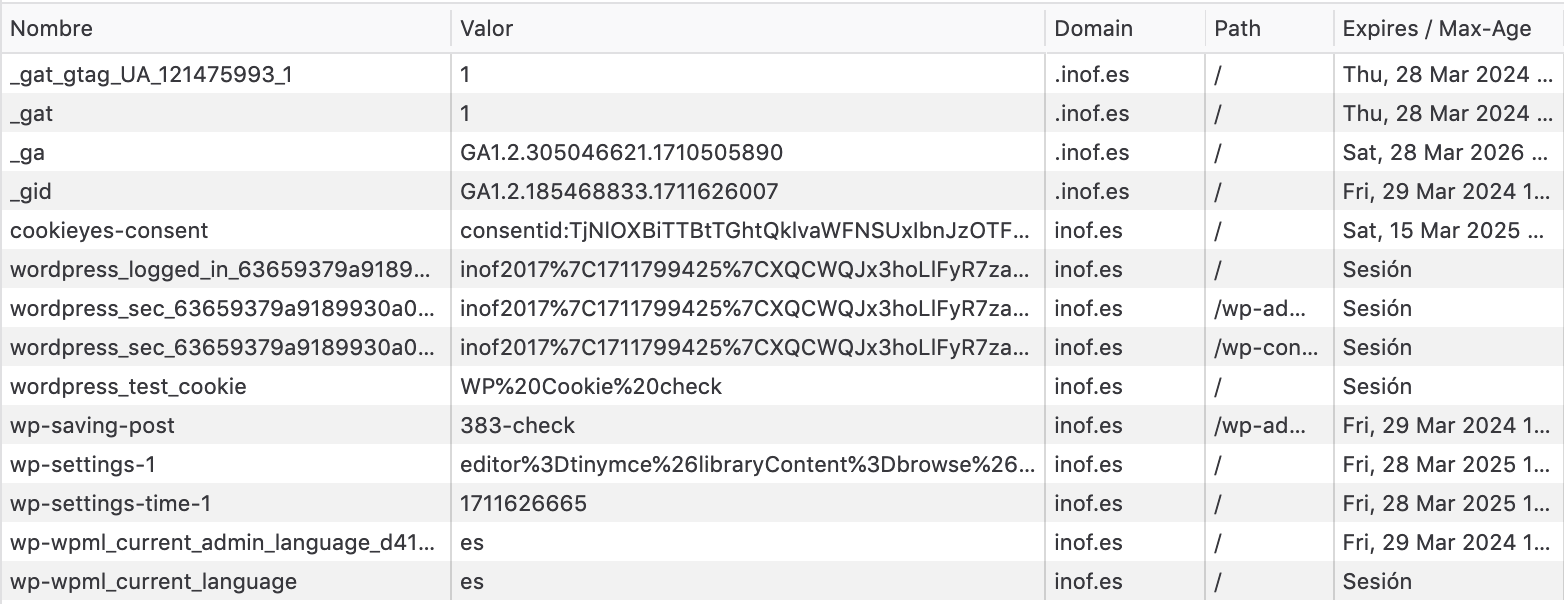Click the wp-wpml_current_language cookie
Viewport: 1564px width, 604px height.
(x=153, y=582)
